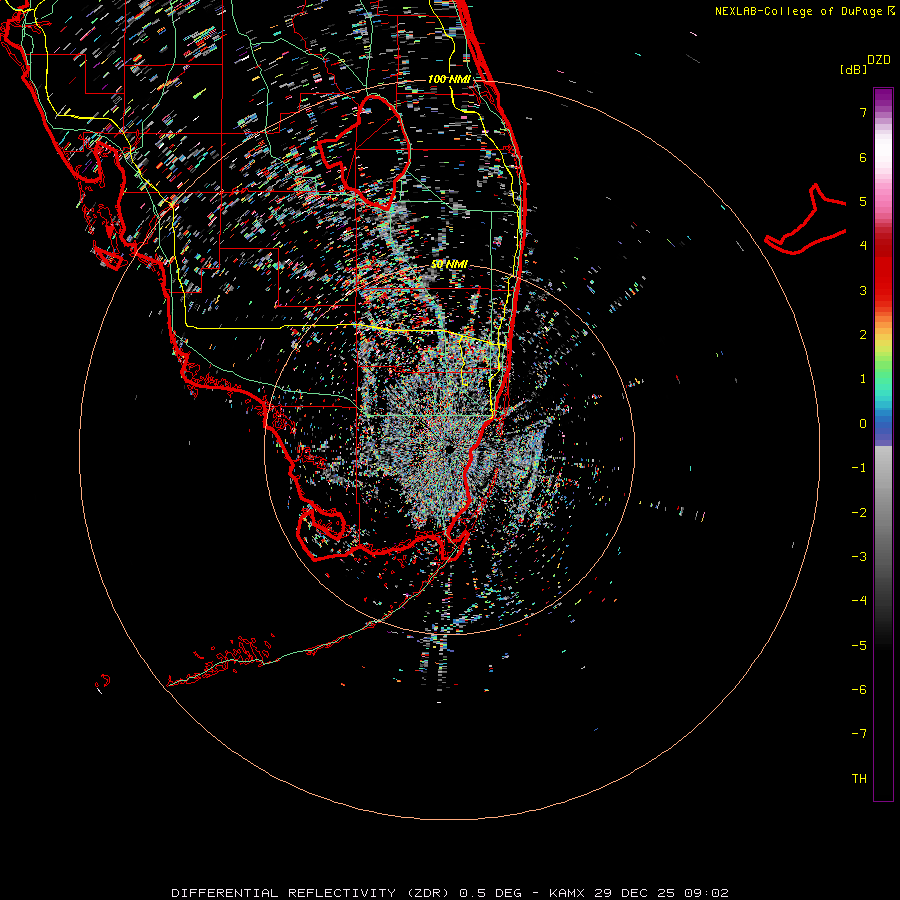This screenshot has width=900, height=900.
Task: Click the 3 dB scale label
Action: [863, 290]
